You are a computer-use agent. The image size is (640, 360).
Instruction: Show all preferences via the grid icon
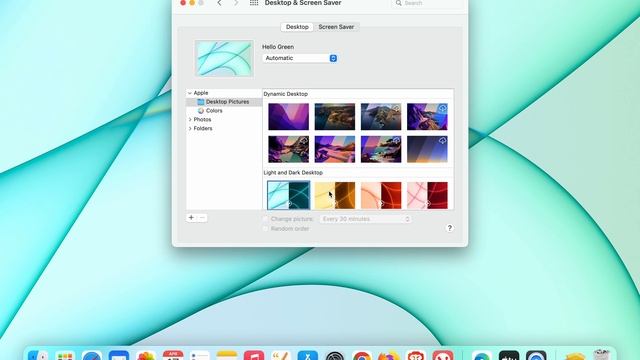point(254,3)
